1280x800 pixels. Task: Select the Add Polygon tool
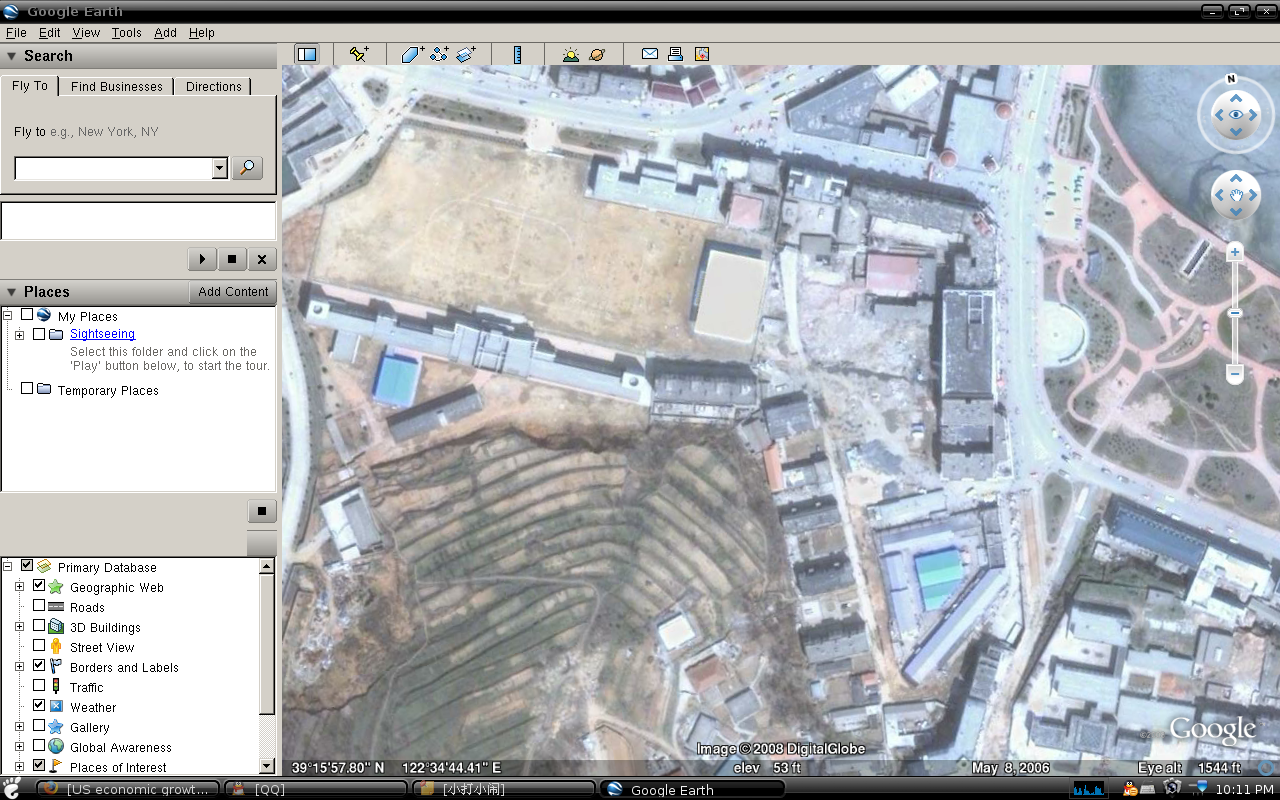click(413, 54)
